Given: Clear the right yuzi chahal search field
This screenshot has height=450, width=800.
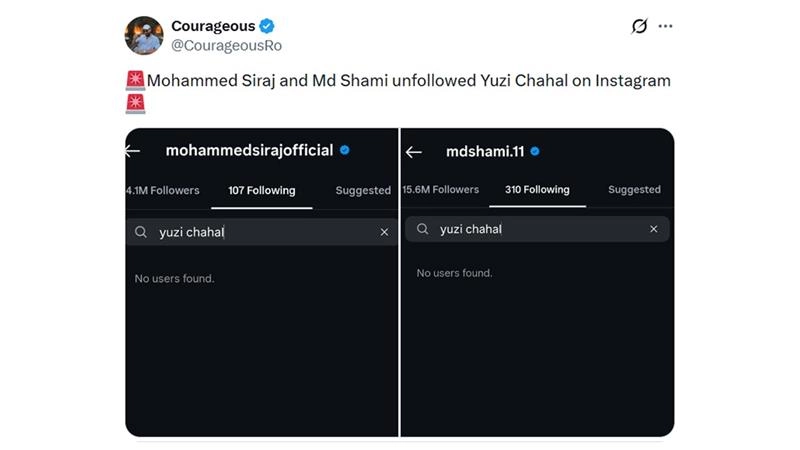Looking at the screenshot, I should (x=654, y=229).
